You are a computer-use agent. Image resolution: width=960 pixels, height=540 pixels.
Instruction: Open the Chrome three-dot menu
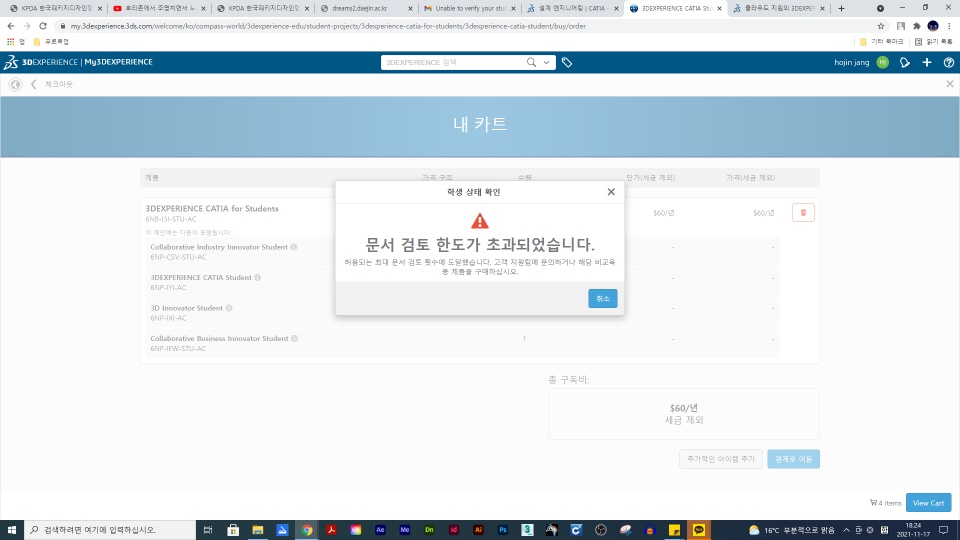tap(949, 26)
